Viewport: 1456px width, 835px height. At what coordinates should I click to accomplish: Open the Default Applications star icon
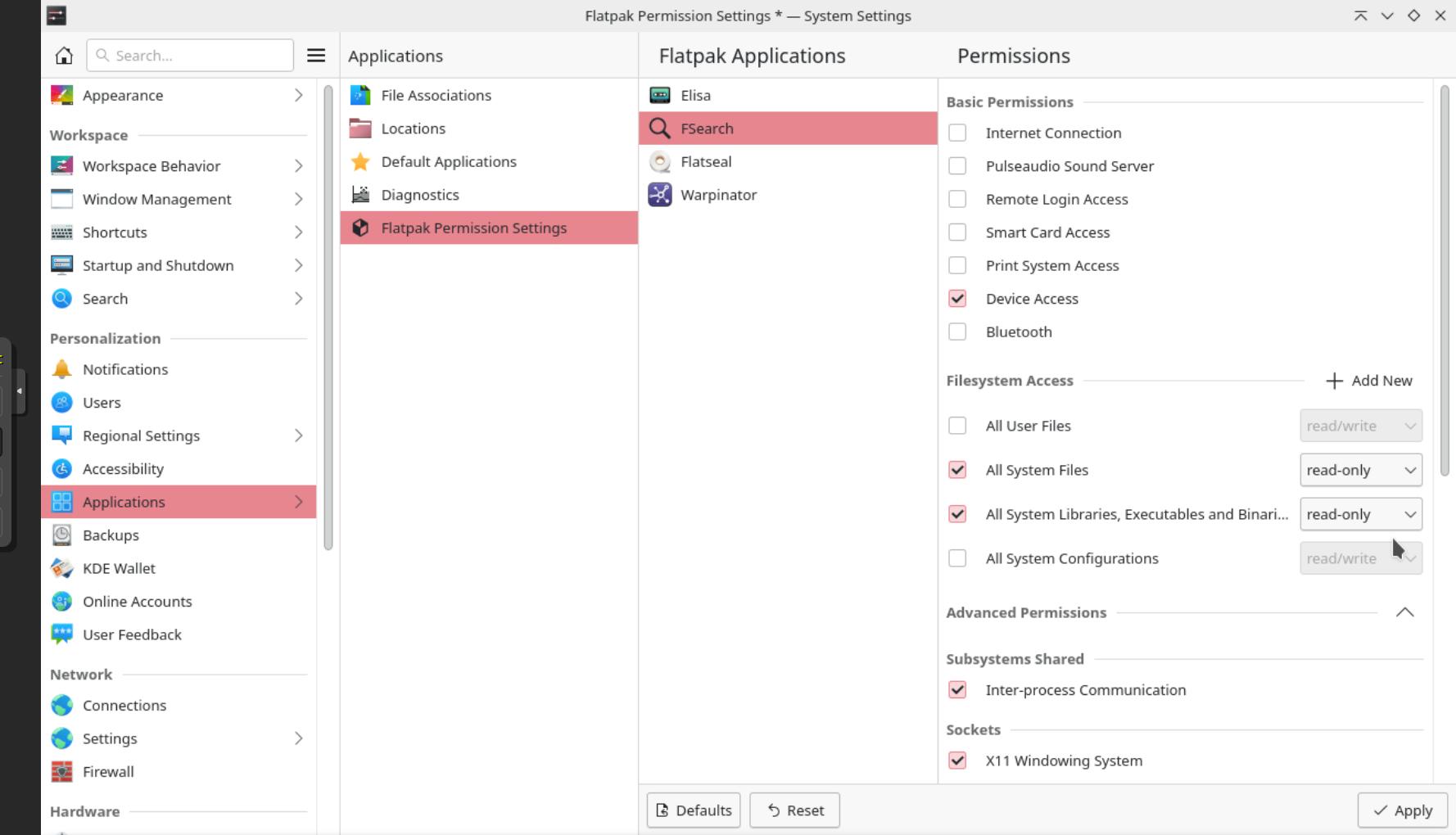tap(360, 161)
